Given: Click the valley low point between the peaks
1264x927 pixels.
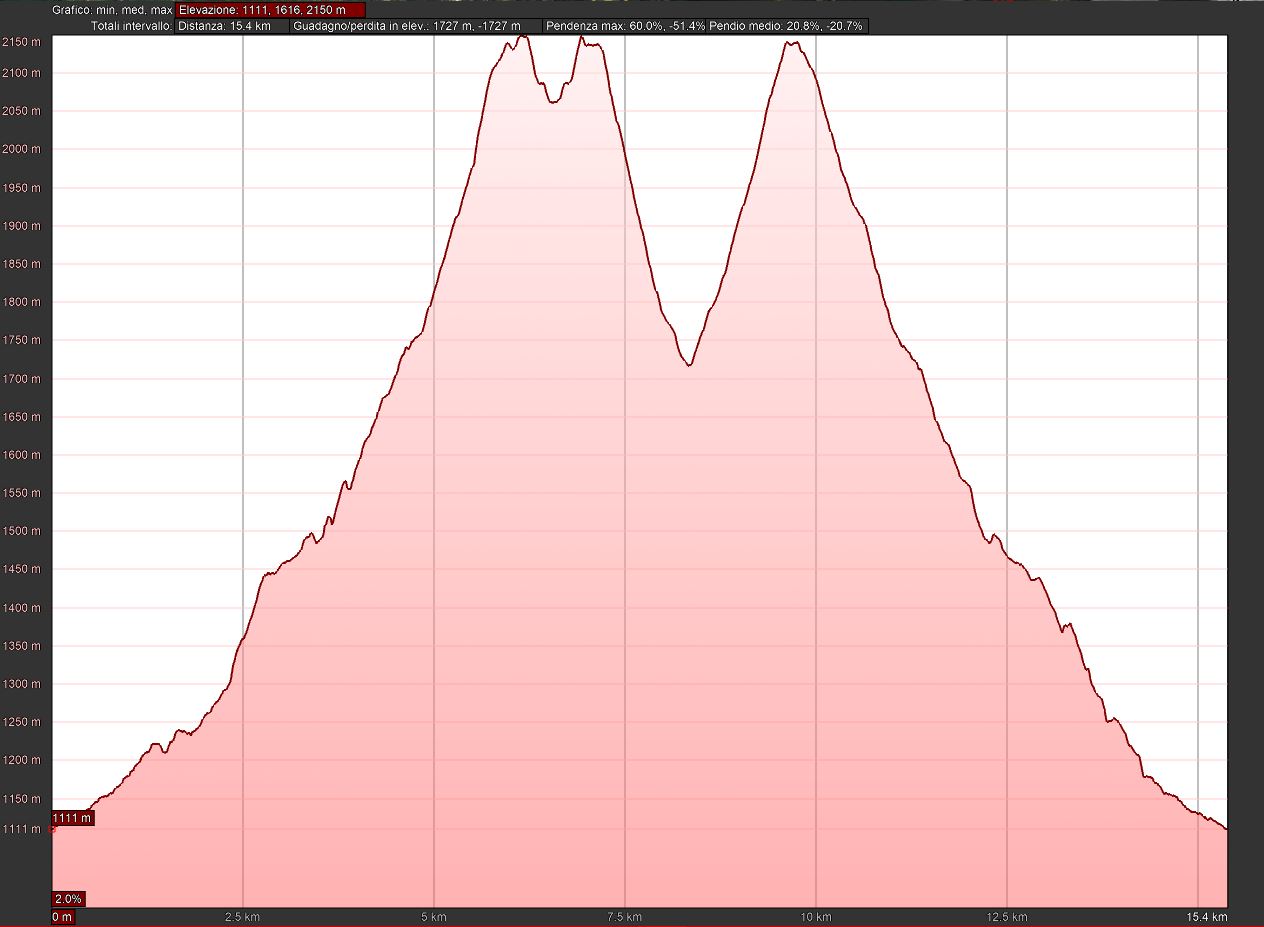Looking at the screenshot, I should pos(689,365).
